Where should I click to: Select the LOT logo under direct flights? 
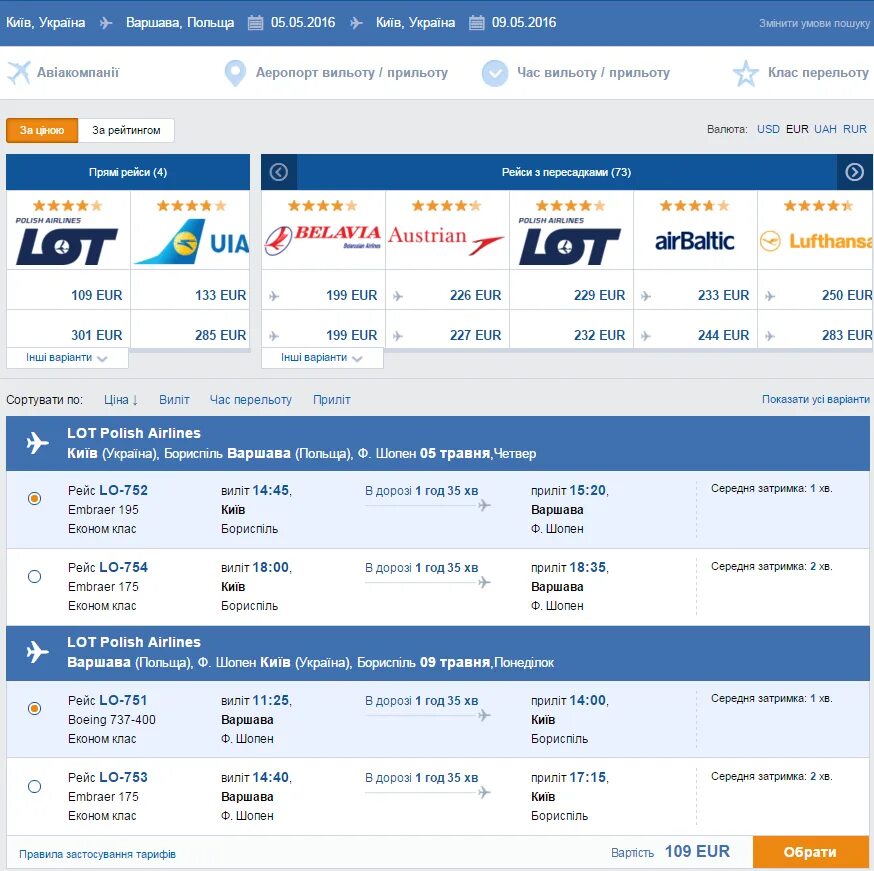pyautogui.click(x=66, y=241)
